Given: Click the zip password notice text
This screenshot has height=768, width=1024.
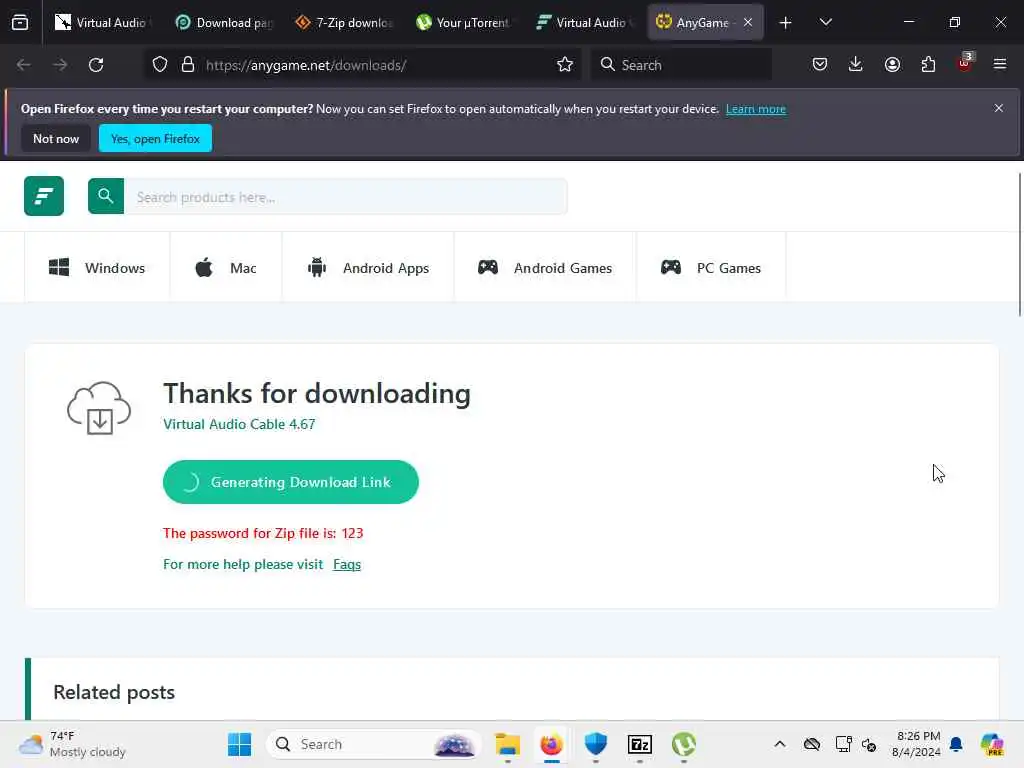Looking at the screenshot, I should [263, 534].
